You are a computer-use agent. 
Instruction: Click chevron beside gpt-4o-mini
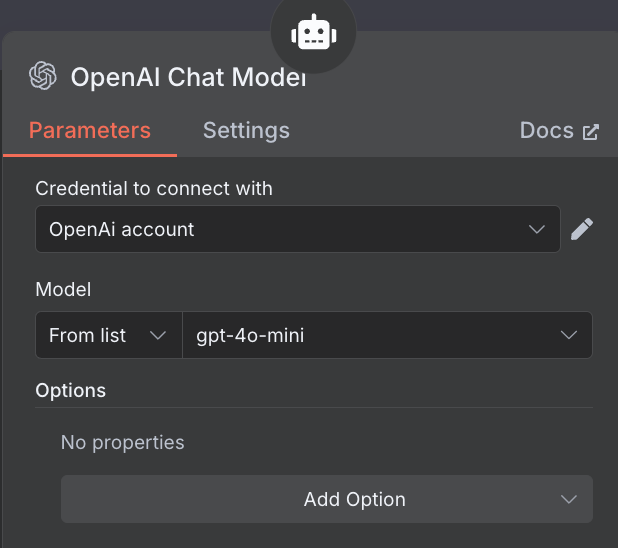point(569,336)
